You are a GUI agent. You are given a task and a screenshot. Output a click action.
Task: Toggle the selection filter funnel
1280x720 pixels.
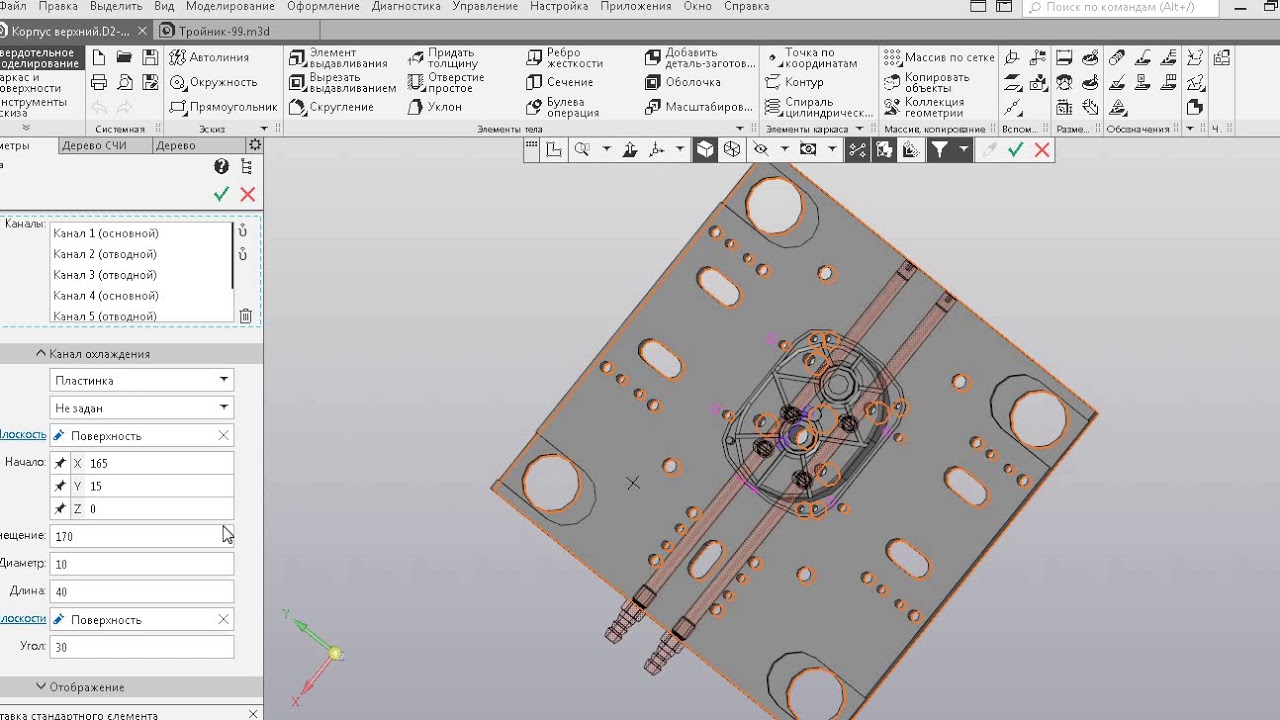[940, 149]
